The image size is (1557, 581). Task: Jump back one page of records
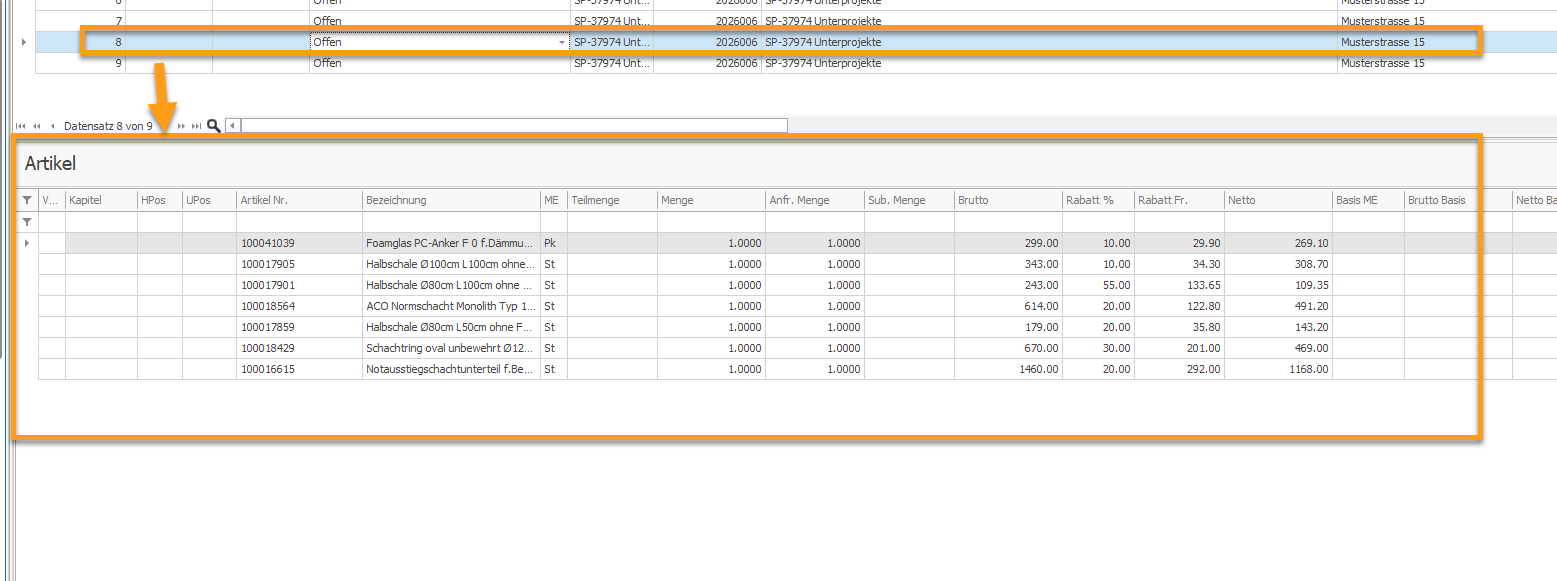[36, 126]
